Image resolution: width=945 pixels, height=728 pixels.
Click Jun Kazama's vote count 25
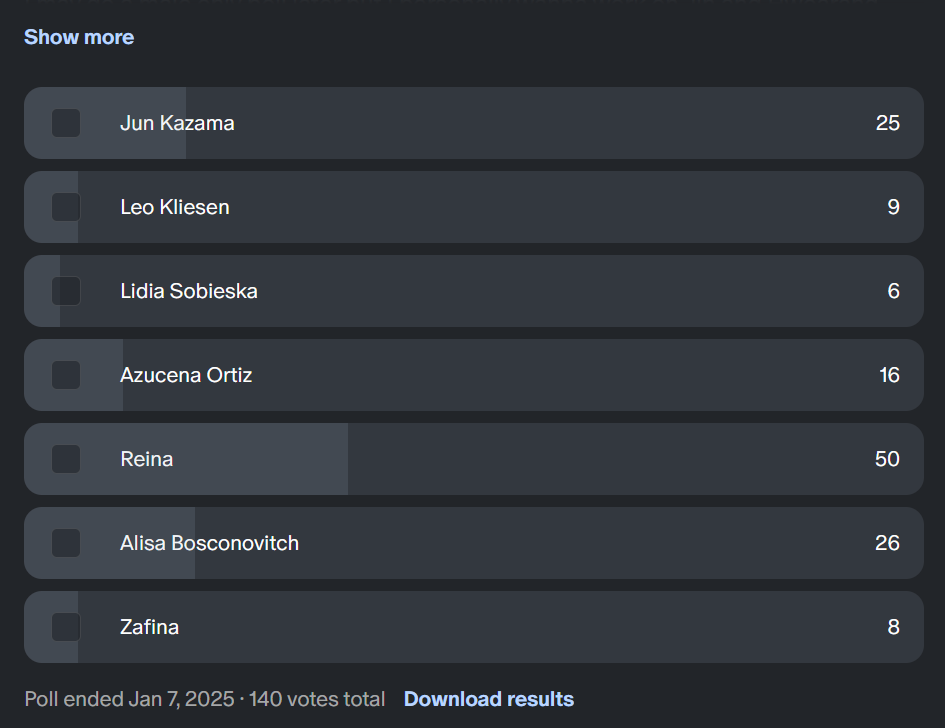tap(888, 123)
